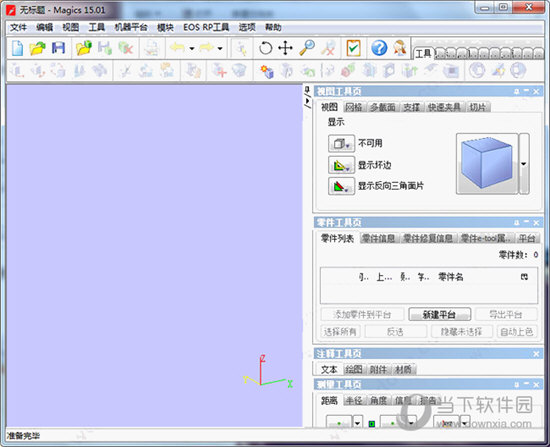
Task: Open file with folder icon
Action: pos(38,48)
